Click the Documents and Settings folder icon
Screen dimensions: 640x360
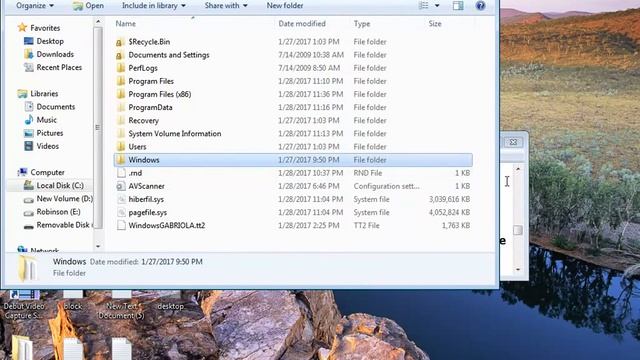coord(120,55)
